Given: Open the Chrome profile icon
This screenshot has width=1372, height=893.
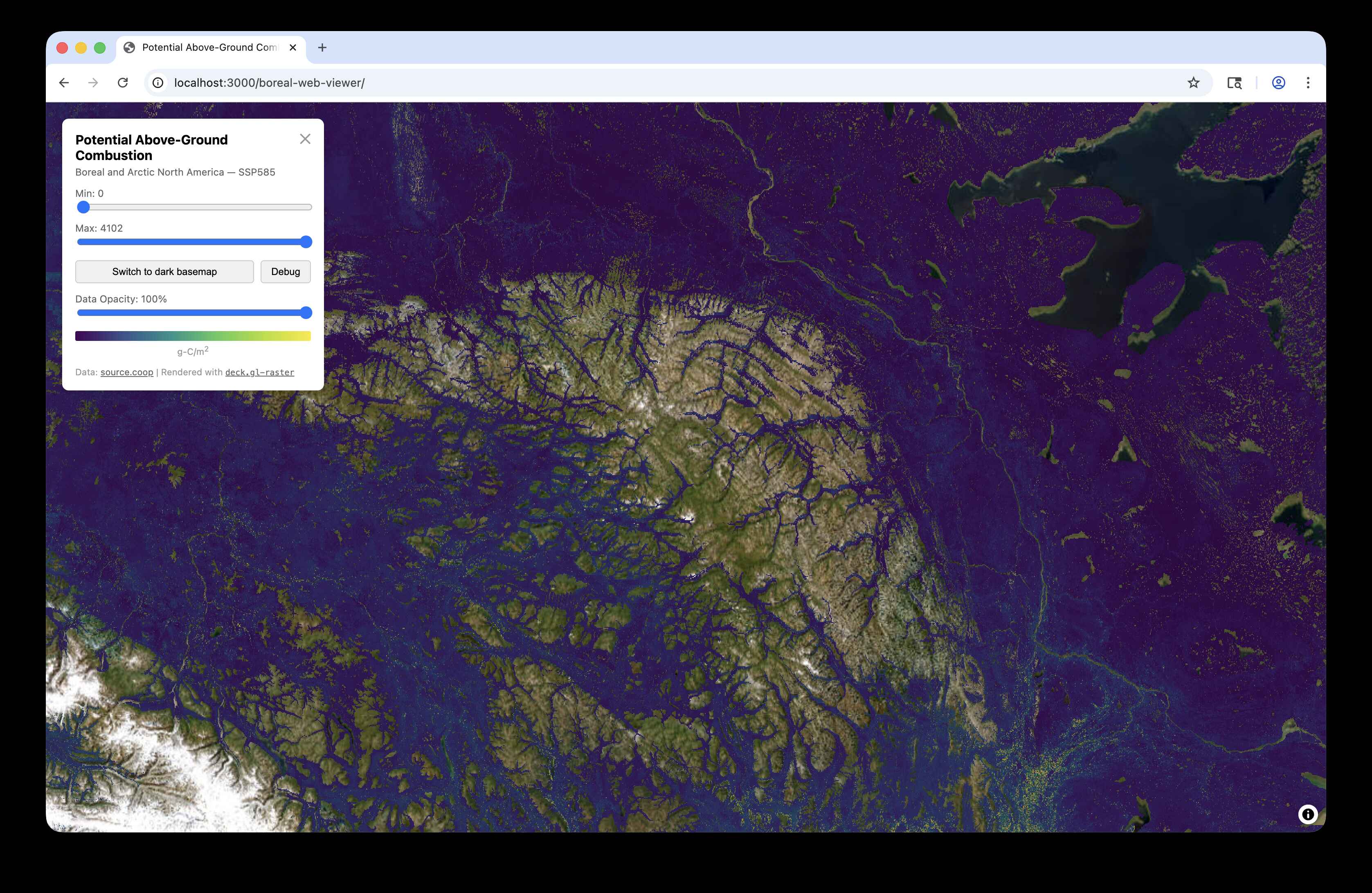Looking at the screenshot, I should (x=1278, y=83).
